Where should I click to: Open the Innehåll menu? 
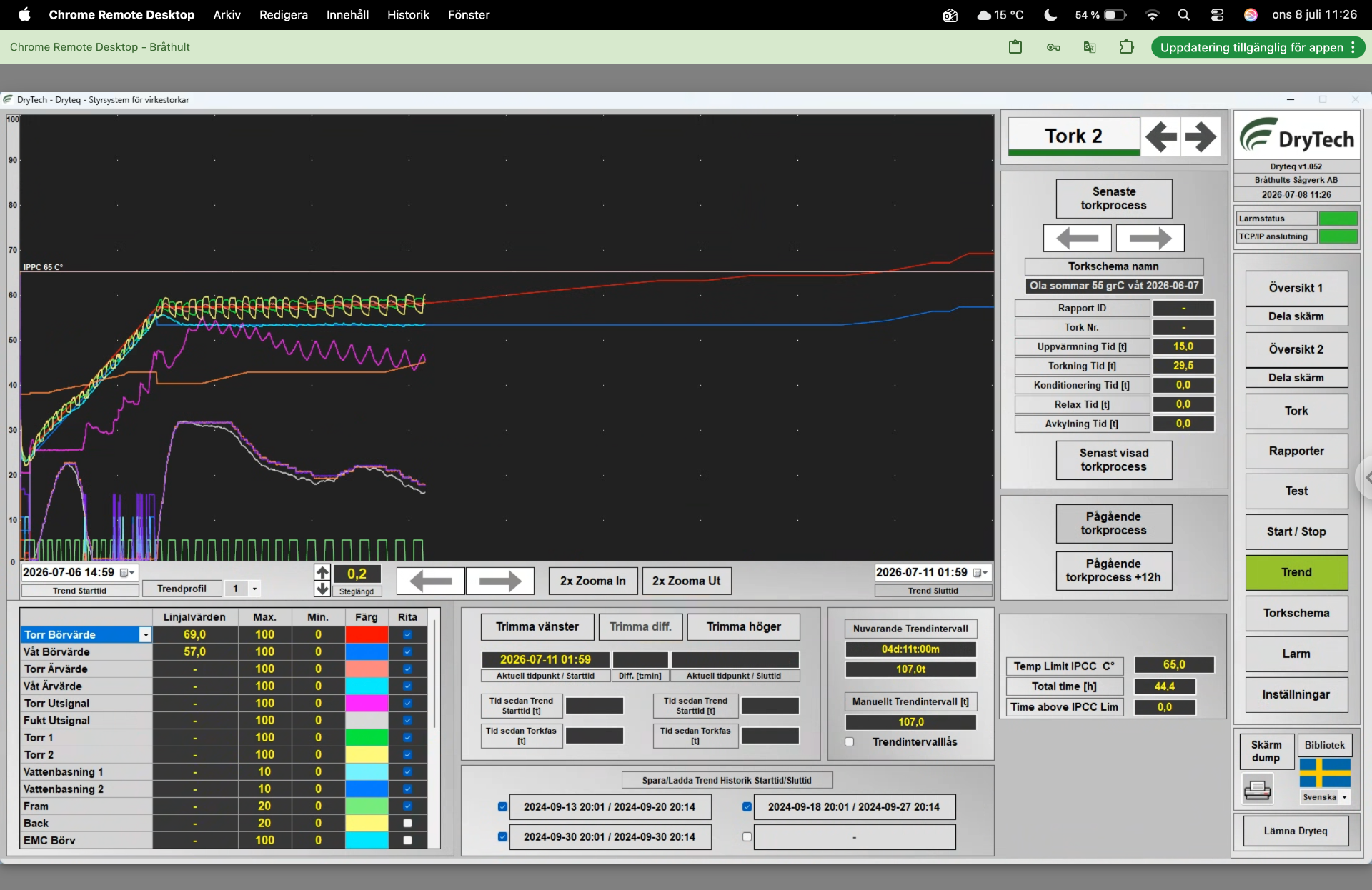pos(347,14)
